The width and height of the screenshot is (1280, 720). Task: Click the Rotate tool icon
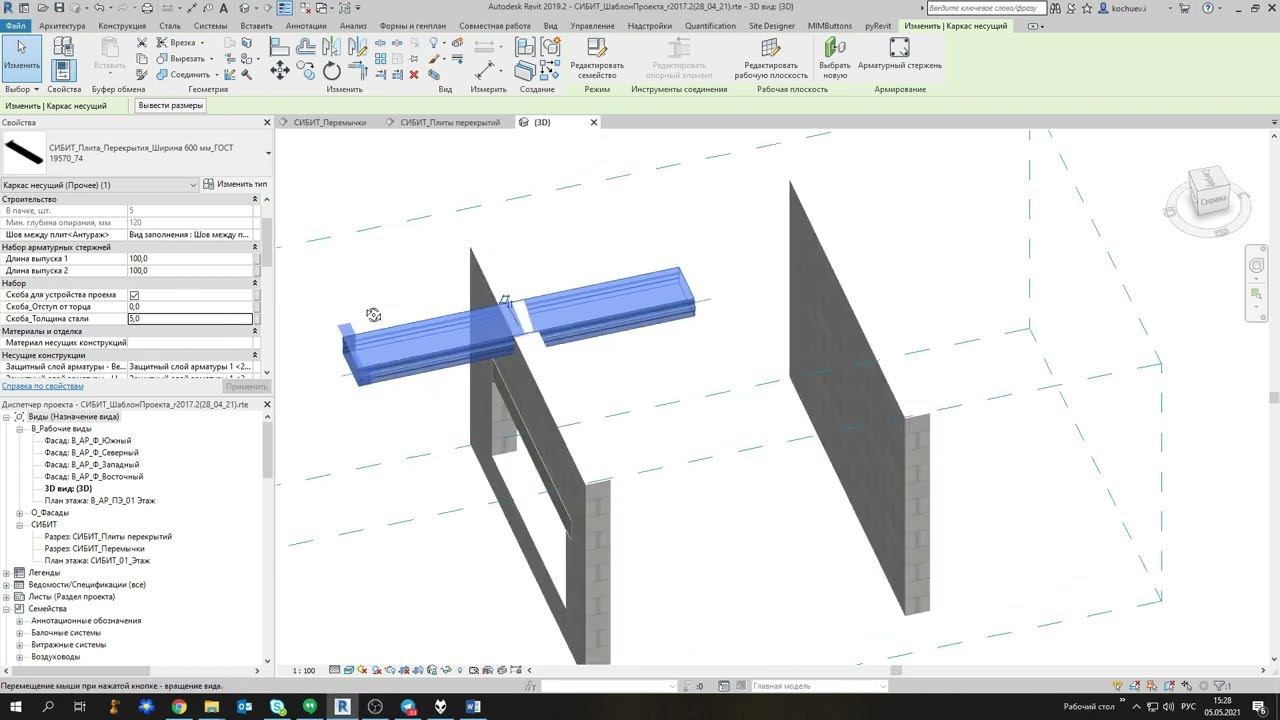pyautogui.click(x=332, y=71)
